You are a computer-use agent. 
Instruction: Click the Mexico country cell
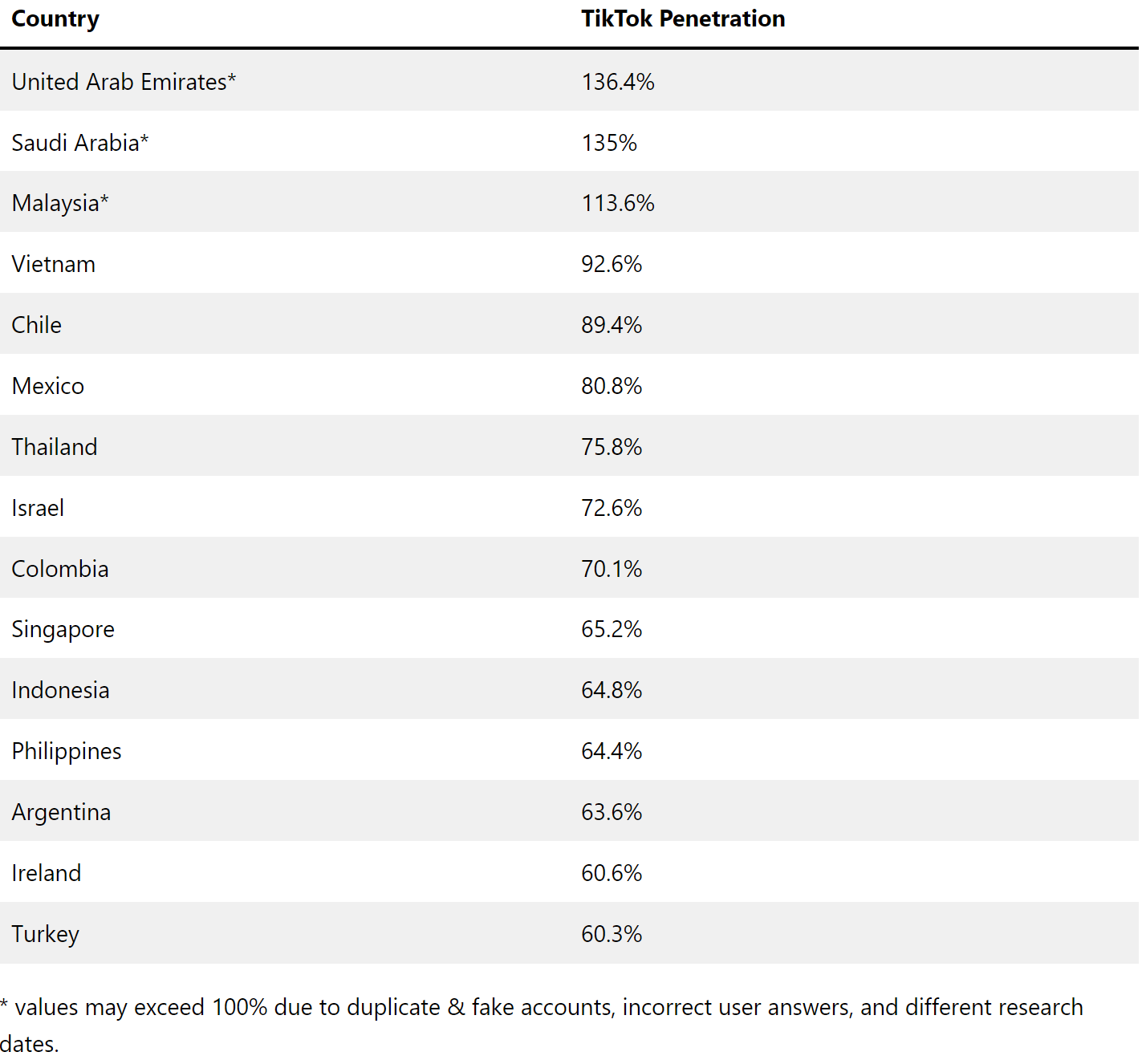click(x=48, y=386)
